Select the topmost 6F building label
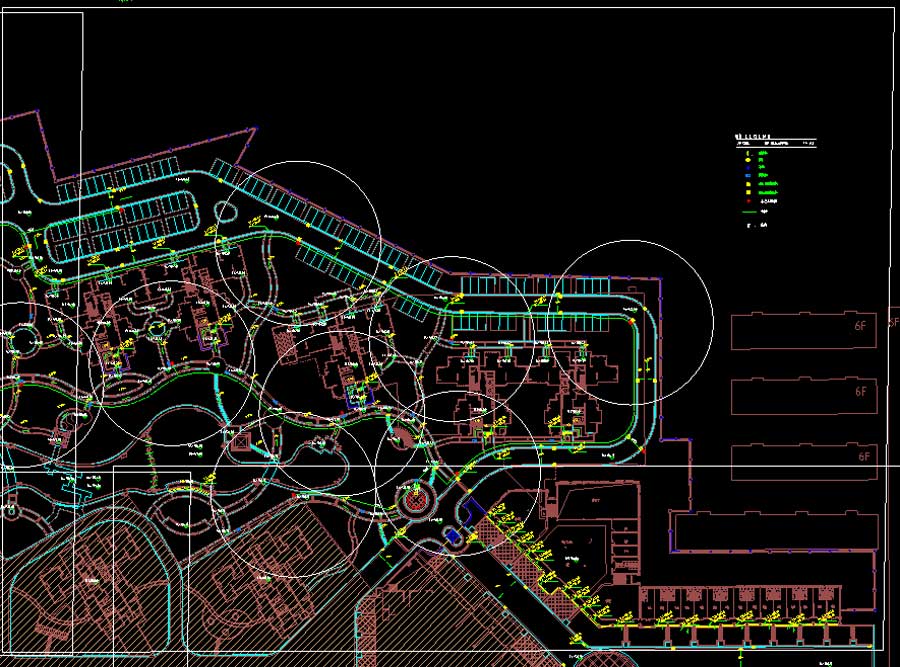Image resolution: width=900 pixels, height=667 pixels. click(860, 326)
